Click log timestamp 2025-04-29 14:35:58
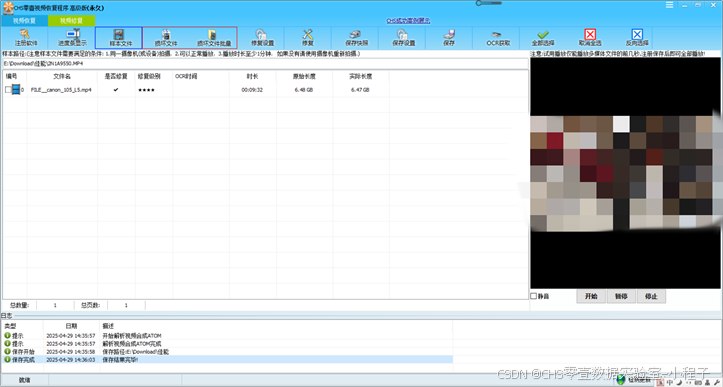 71,351
